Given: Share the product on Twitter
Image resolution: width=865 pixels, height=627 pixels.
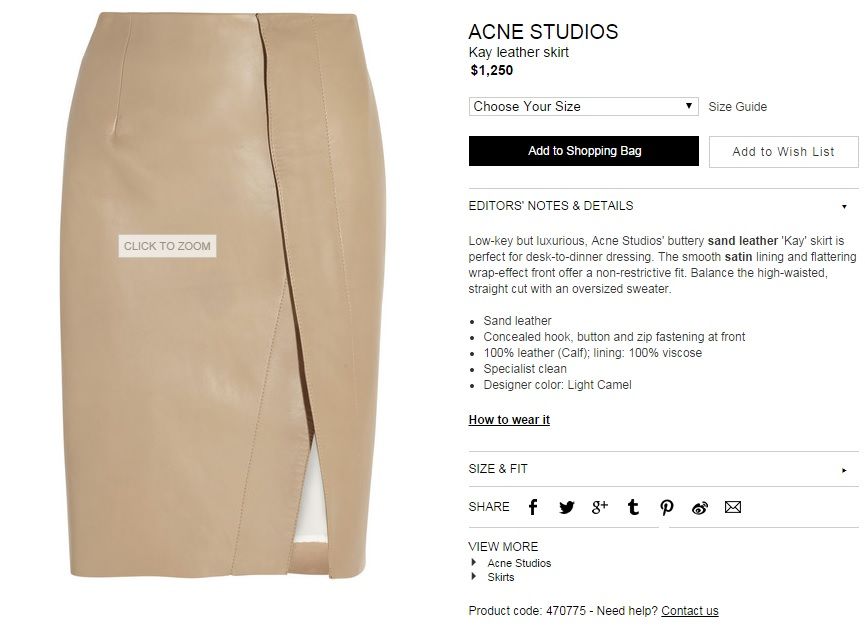Looking at the screenshot, I should pos(567,507).
